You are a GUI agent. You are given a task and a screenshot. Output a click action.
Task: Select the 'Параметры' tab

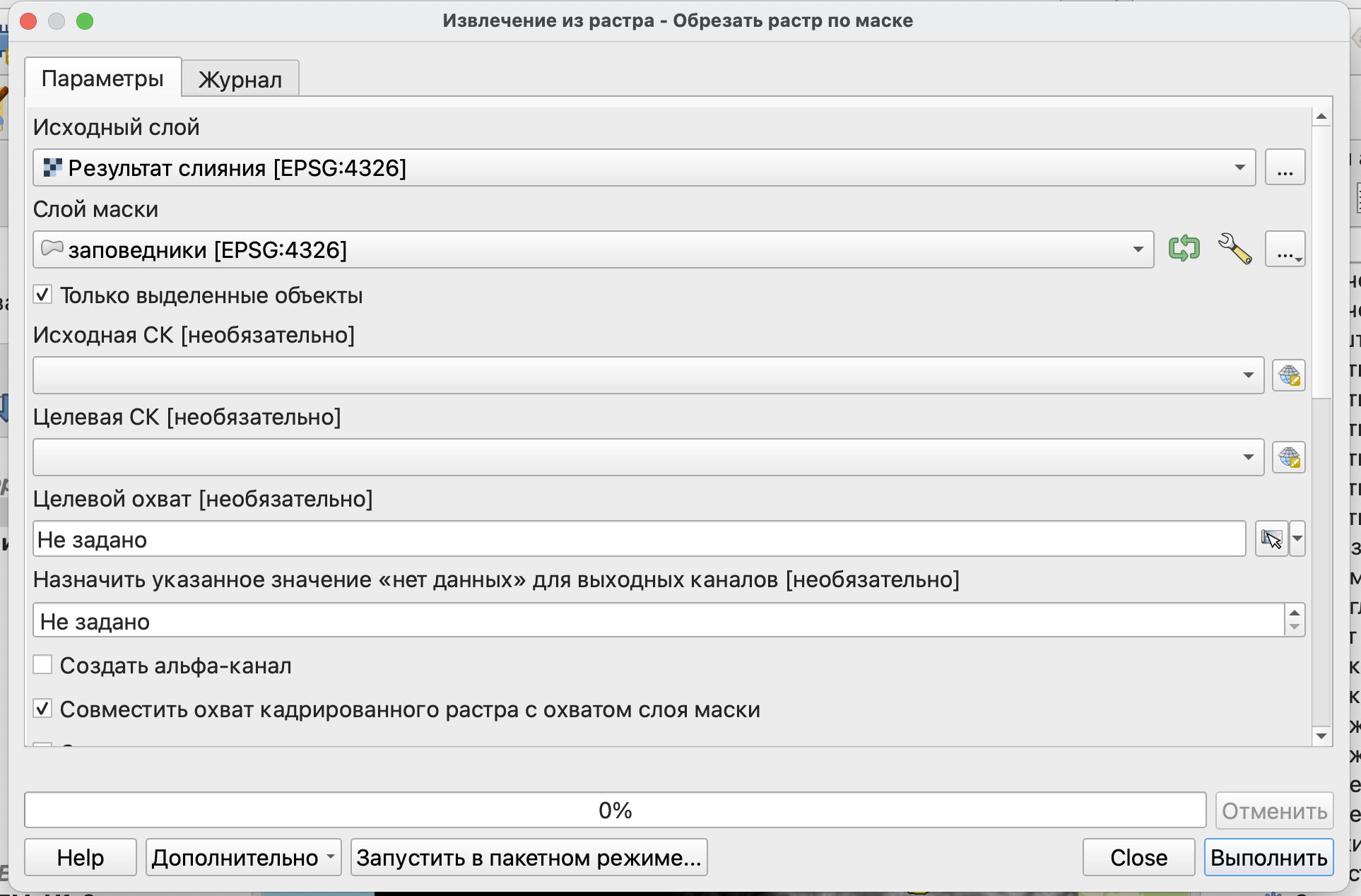(x=102, y=78)
